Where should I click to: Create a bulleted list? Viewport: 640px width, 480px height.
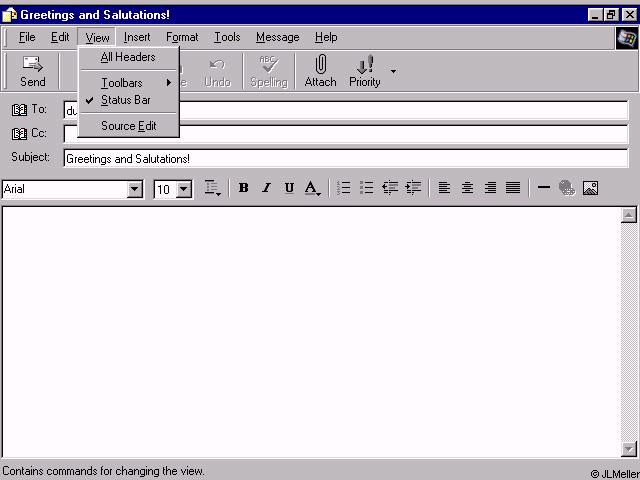click(367, 188)
